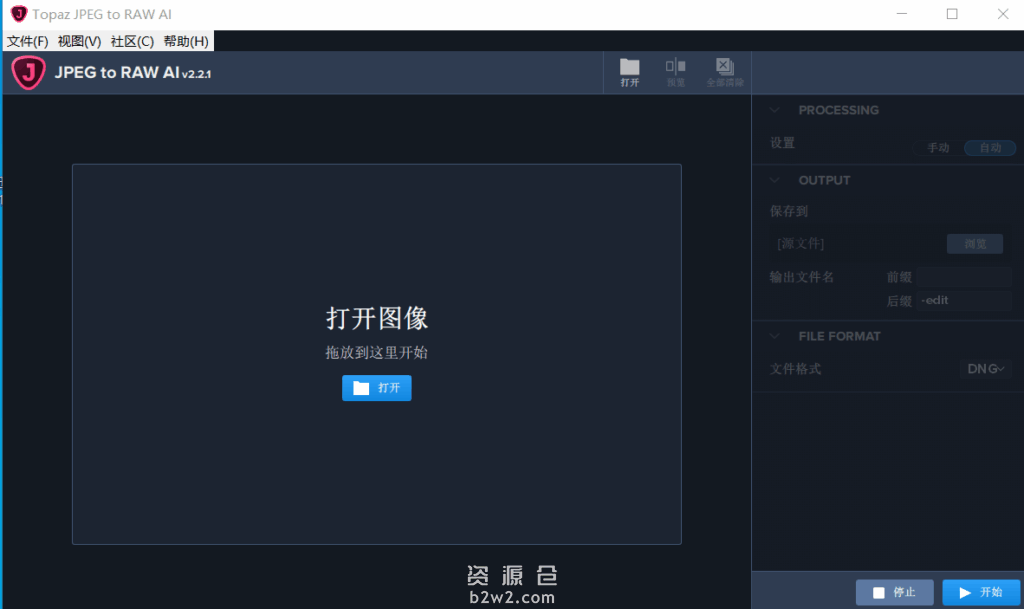Click the folder icon on the center 打开 button

coord(360,388)
